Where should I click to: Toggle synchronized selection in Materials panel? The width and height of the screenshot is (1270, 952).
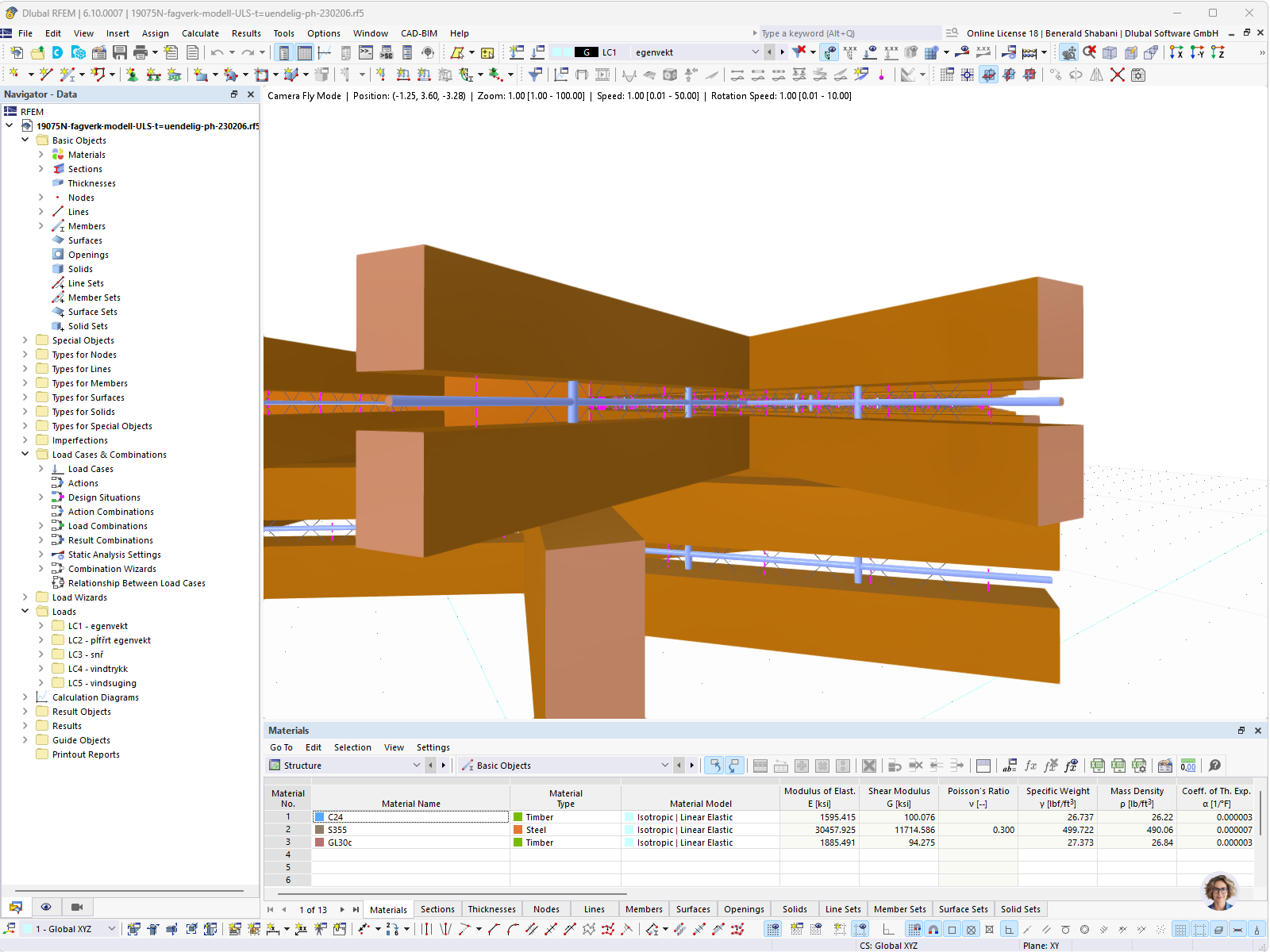pos(714,766)
